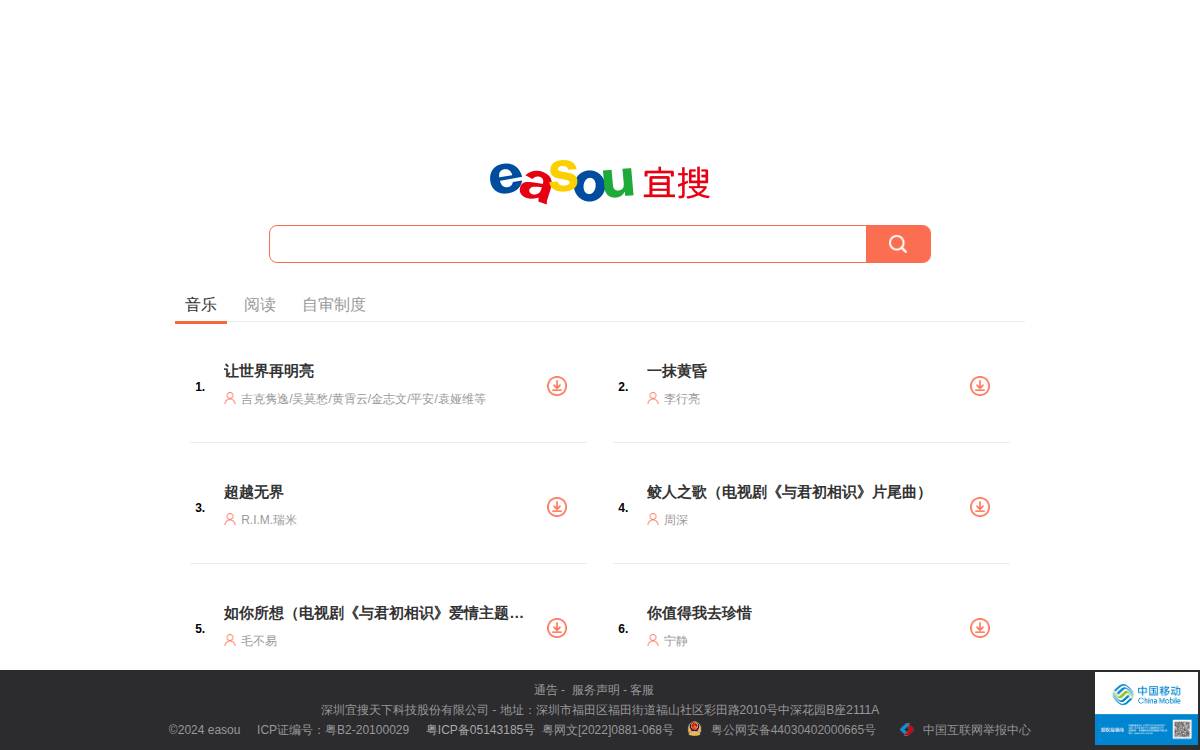The width and height of the screenshot is (1200, 750).
Task: Open song title 一抹黄昏
Action: pos(677,371)
